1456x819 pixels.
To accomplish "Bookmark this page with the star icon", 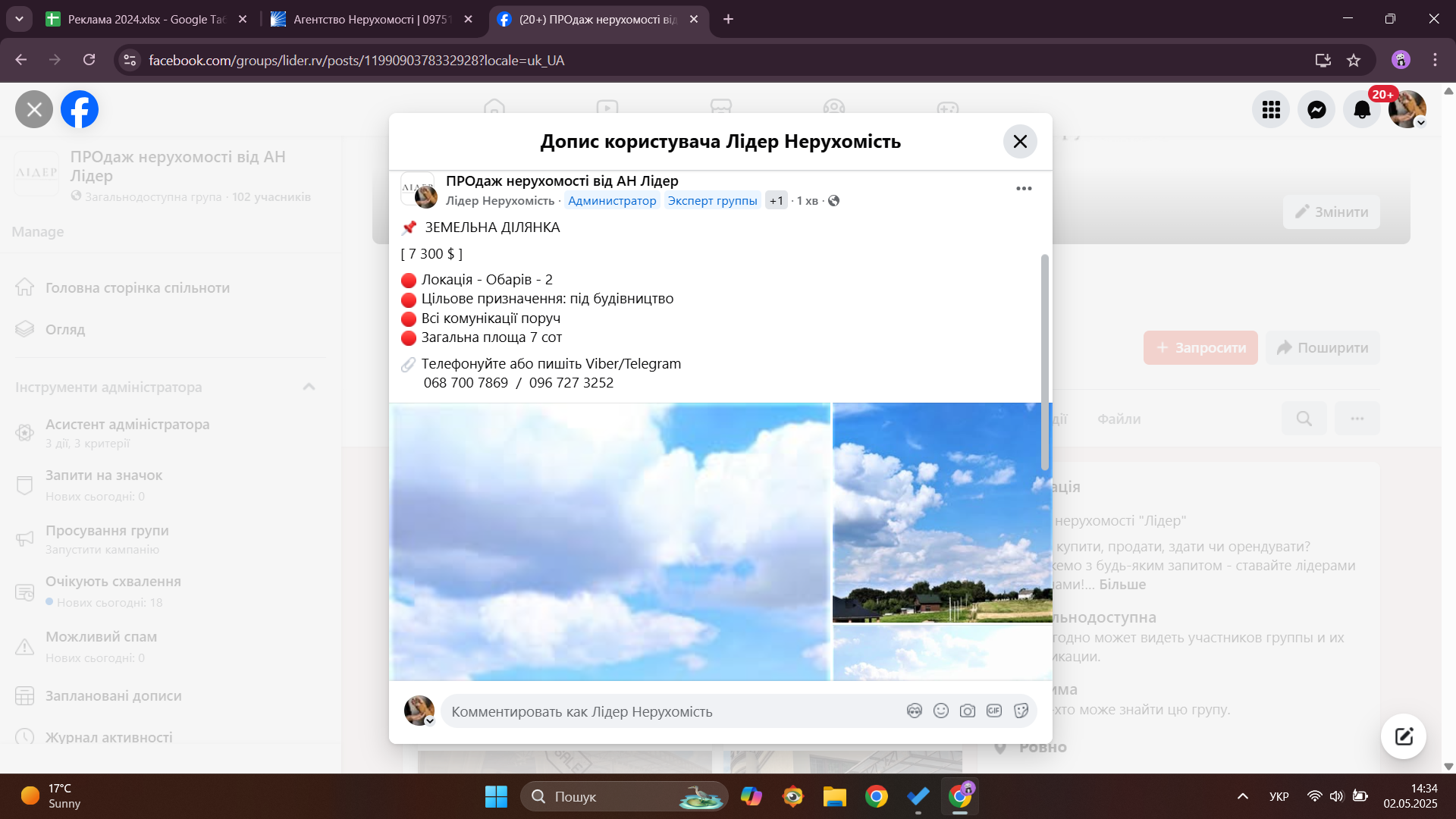I will point(1354,61).
